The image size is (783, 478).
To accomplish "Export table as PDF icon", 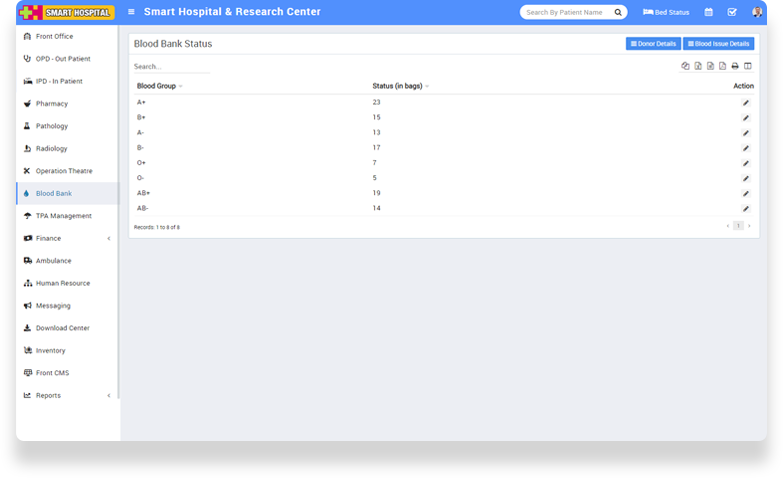I will [722, 66].
